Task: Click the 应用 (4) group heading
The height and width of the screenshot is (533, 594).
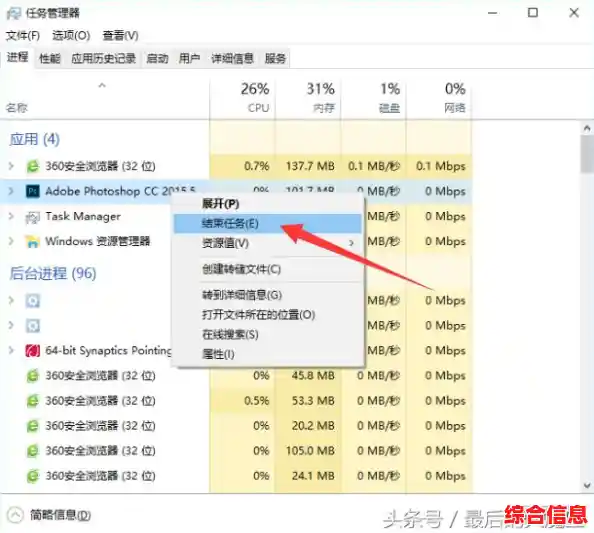Action: [x=34, y=139]
